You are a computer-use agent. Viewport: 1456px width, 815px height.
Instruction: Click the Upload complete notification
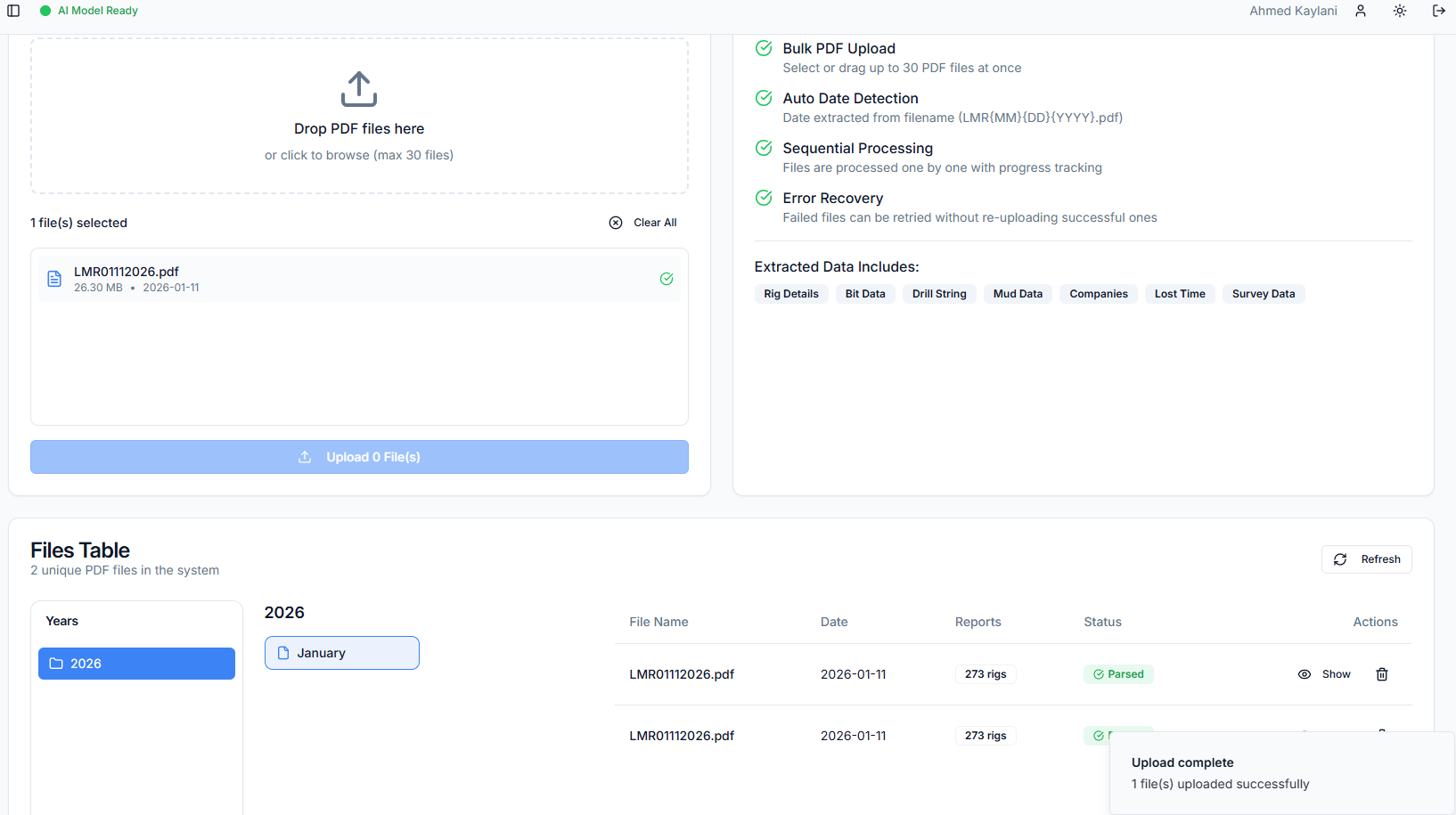[x=1281, y=773]
